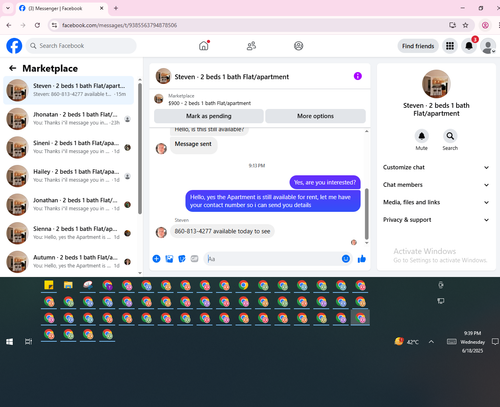Go back using the Marketplace arrow
Image resolution: width=500 pixels, height=407 pixels.
(13, 68)
